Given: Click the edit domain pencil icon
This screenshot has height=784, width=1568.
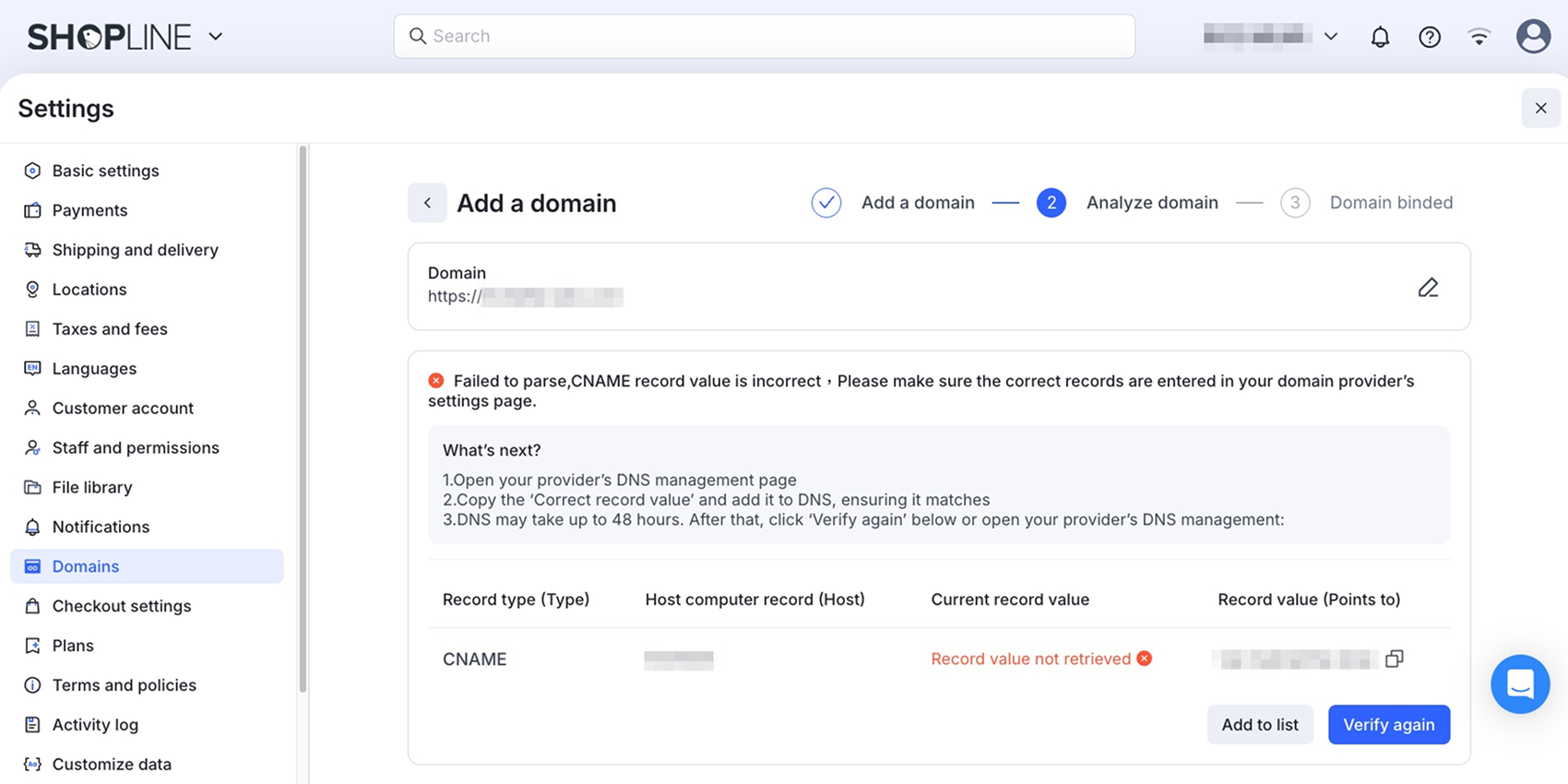Looking at the screenshot, I should 1428,288.
